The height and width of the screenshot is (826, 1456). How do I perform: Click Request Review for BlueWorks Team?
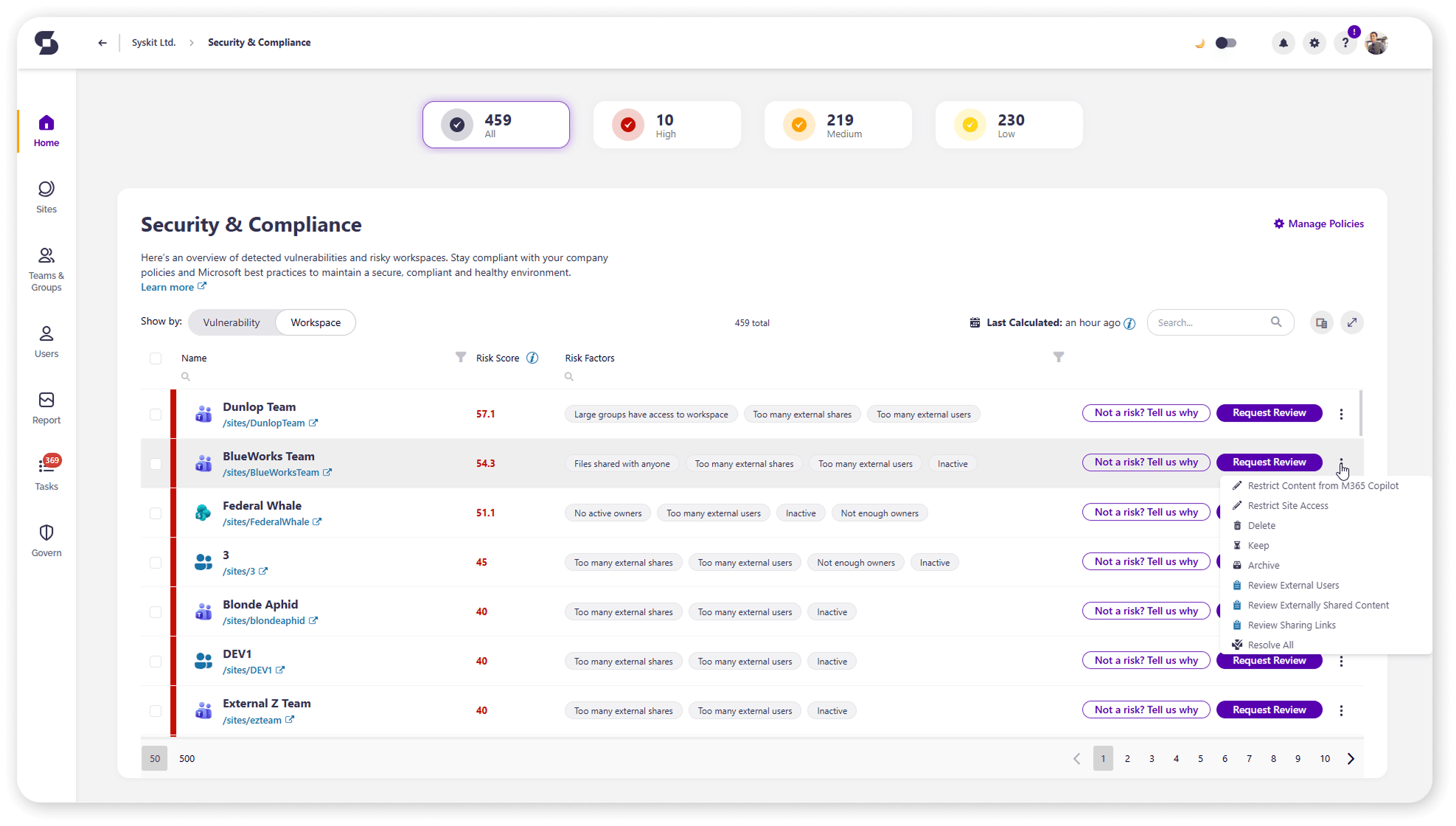[x=1269, y=462]
